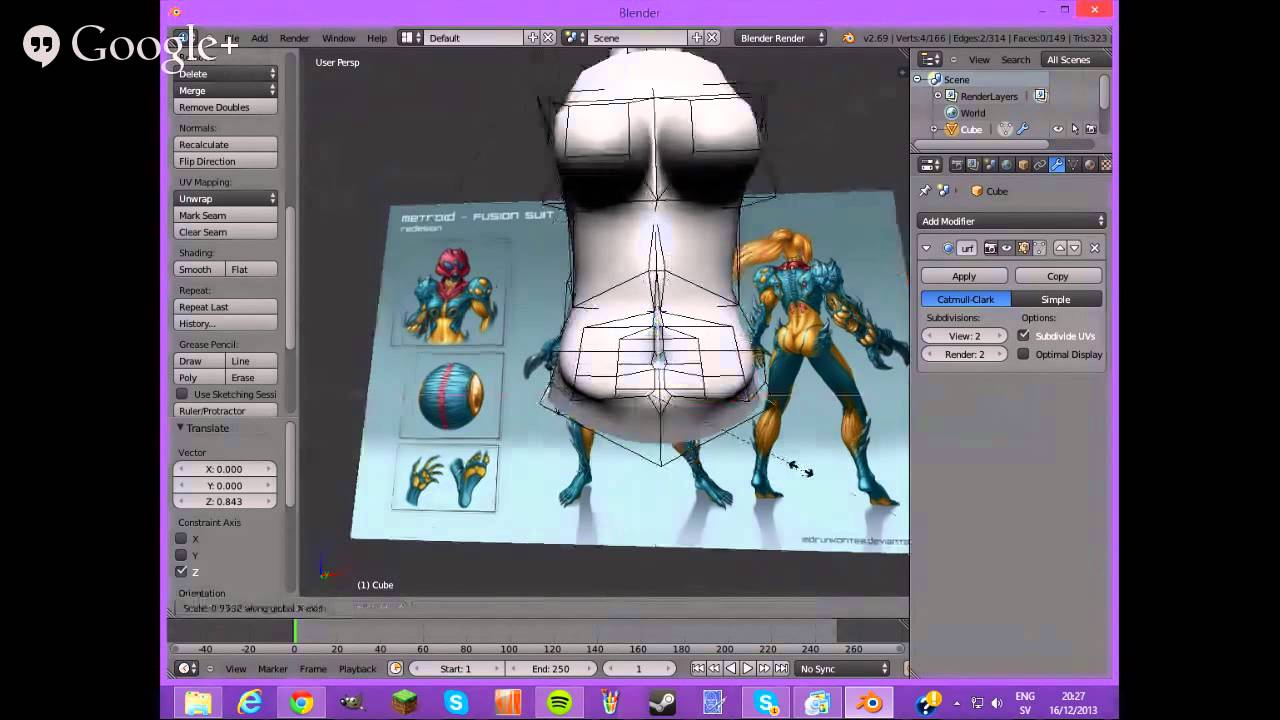Expand the Cube item in outliner
The image size is (1280, 720).
tap(934, 129)
